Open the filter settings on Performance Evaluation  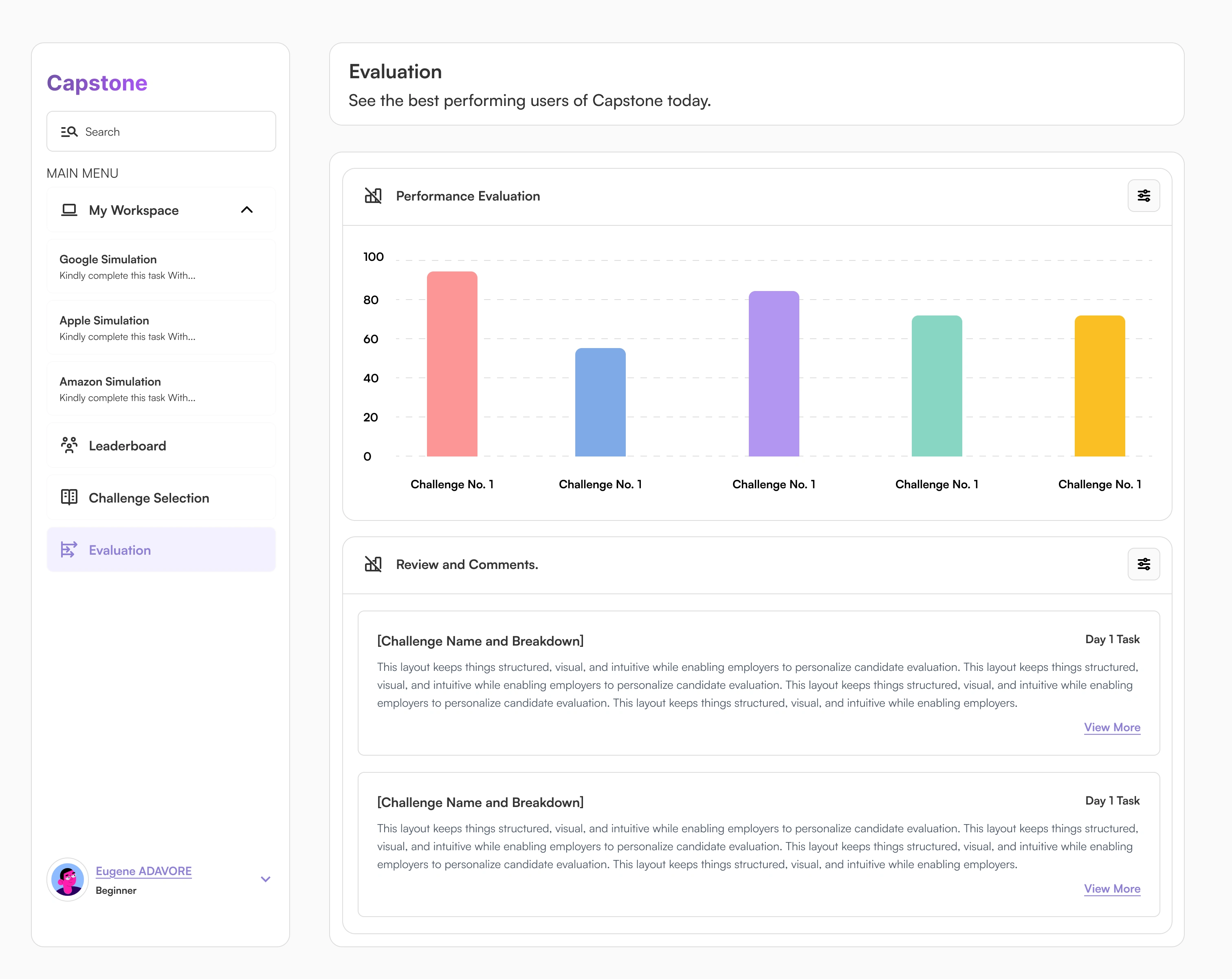click(1144, 196)
